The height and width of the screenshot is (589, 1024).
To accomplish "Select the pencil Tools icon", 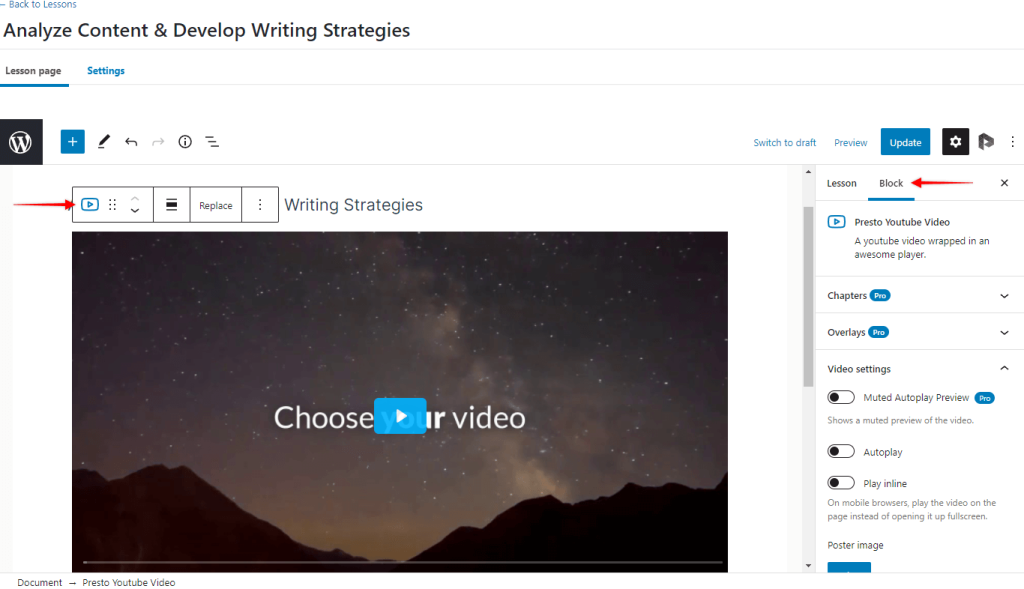I will click(x=104, y=142).
